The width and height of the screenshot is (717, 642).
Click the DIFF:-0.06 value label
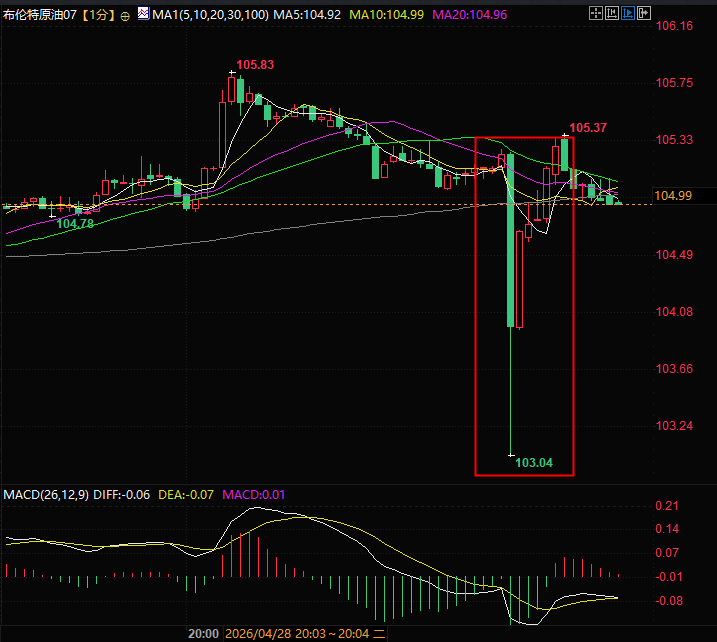(122, 495)
